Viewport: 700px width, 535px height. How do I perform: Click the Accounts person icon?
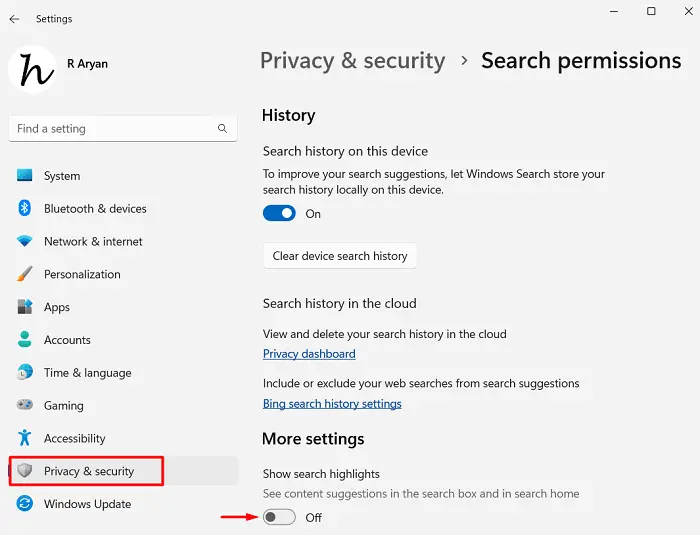[25, 340]
